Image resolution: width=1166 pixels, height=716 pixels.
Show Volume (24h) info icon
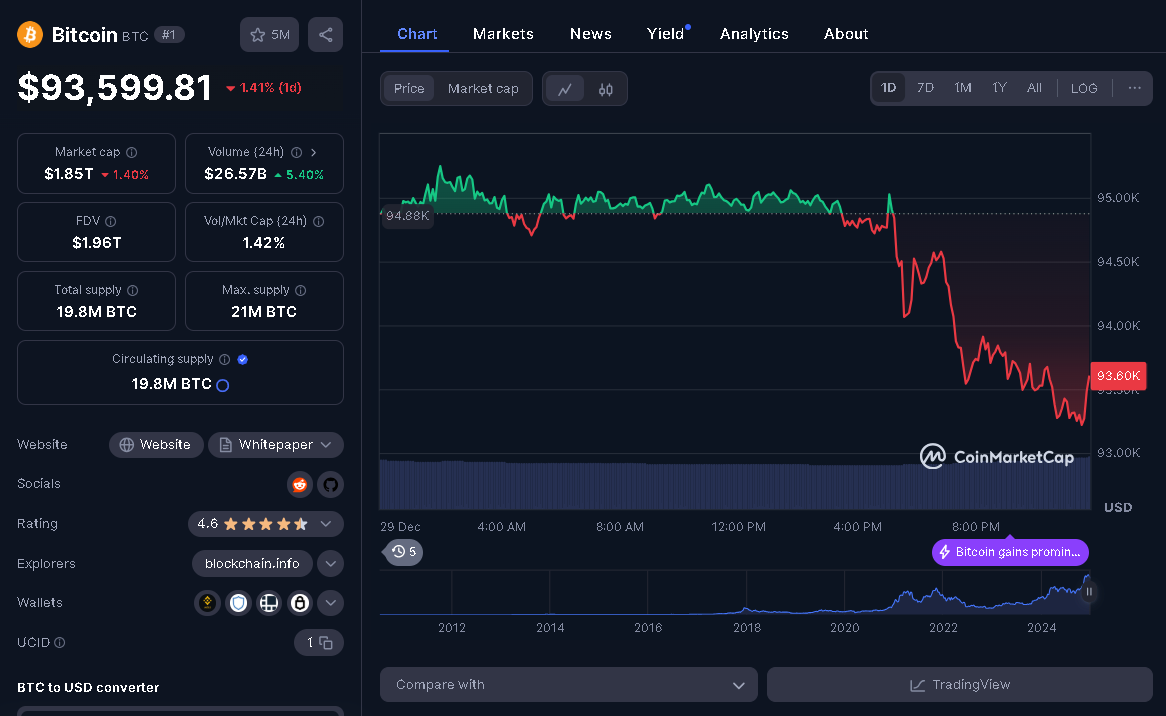(297, 152)
